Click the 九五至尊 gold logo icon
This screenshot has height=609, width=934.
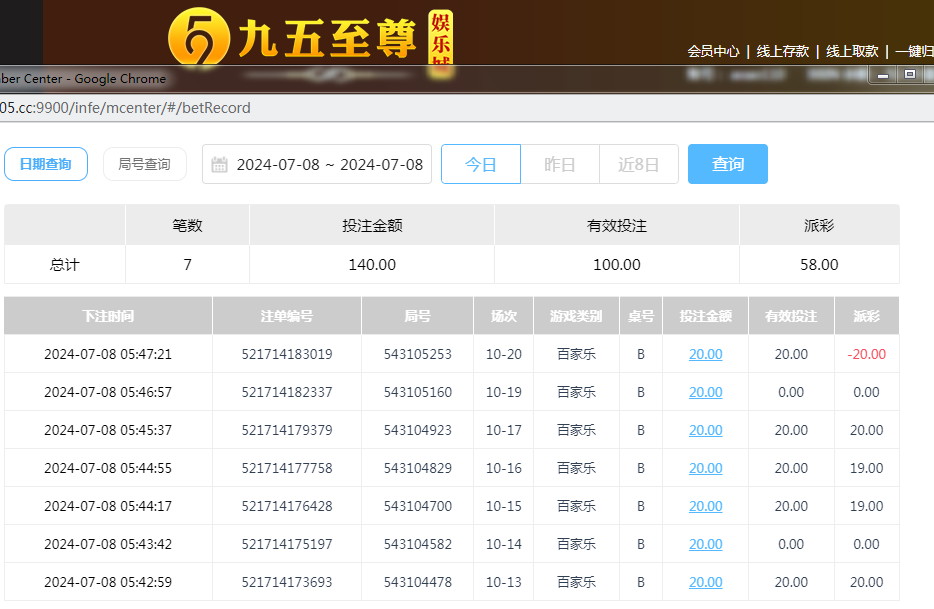click(198, 38)
